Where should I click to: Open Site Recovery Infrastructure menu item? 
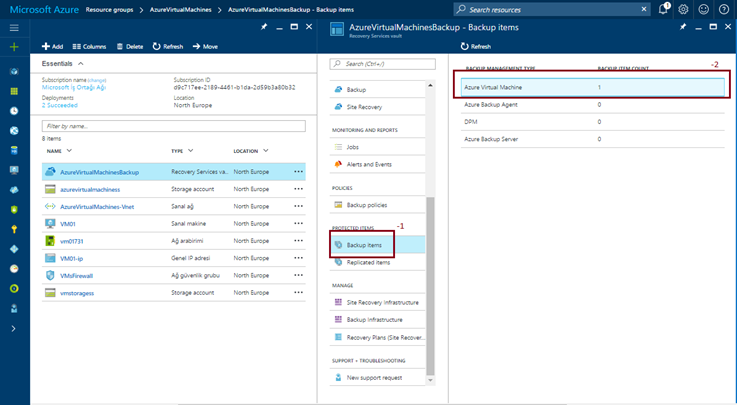377,303
